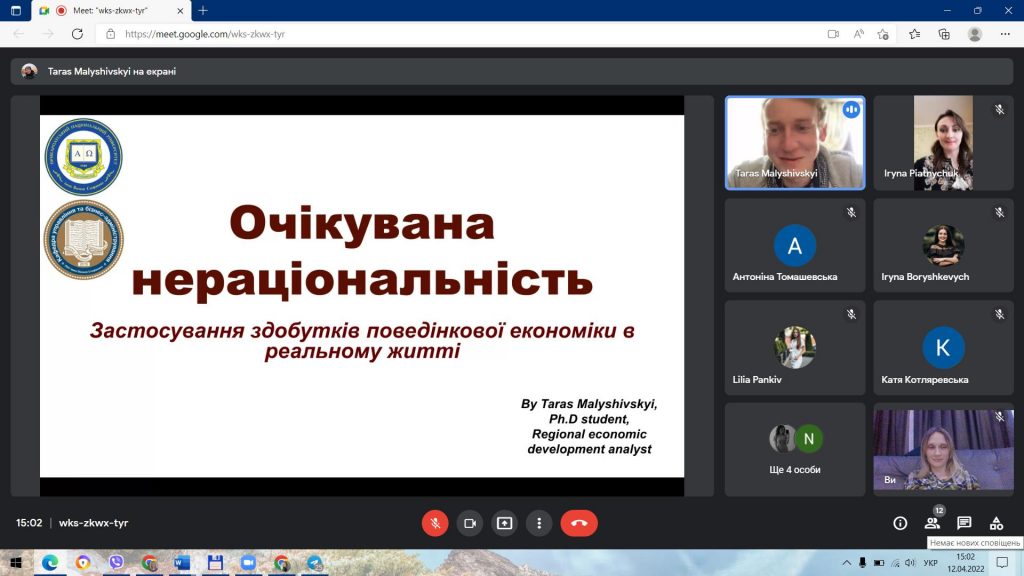Open the Activities shapes icon

[996, 523]
